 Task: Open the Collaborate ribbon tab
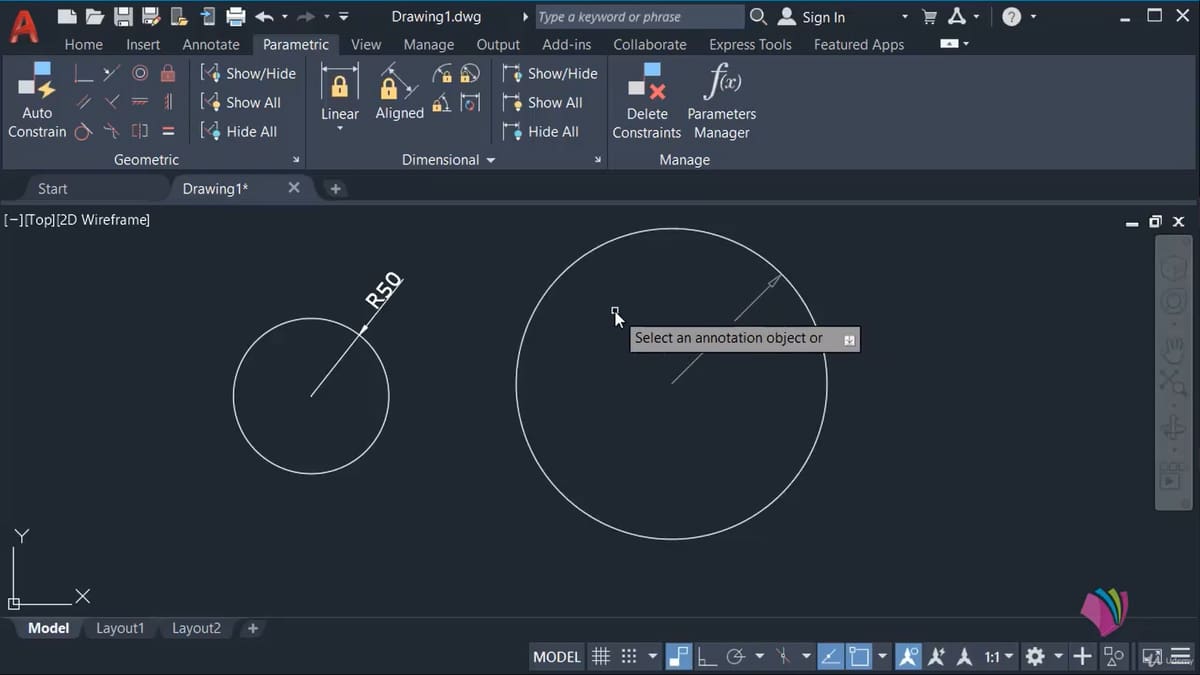(x=650, y=44)
